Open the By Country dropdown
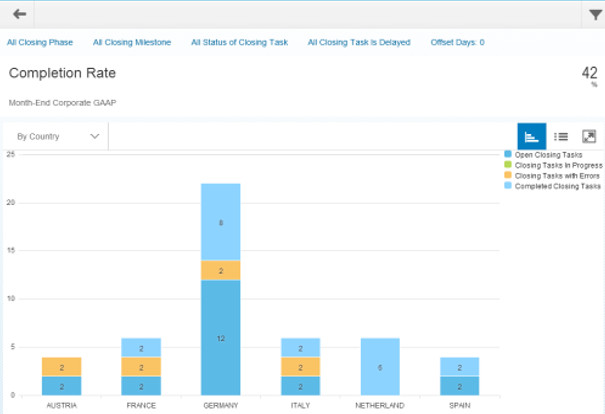 [58, 136]
